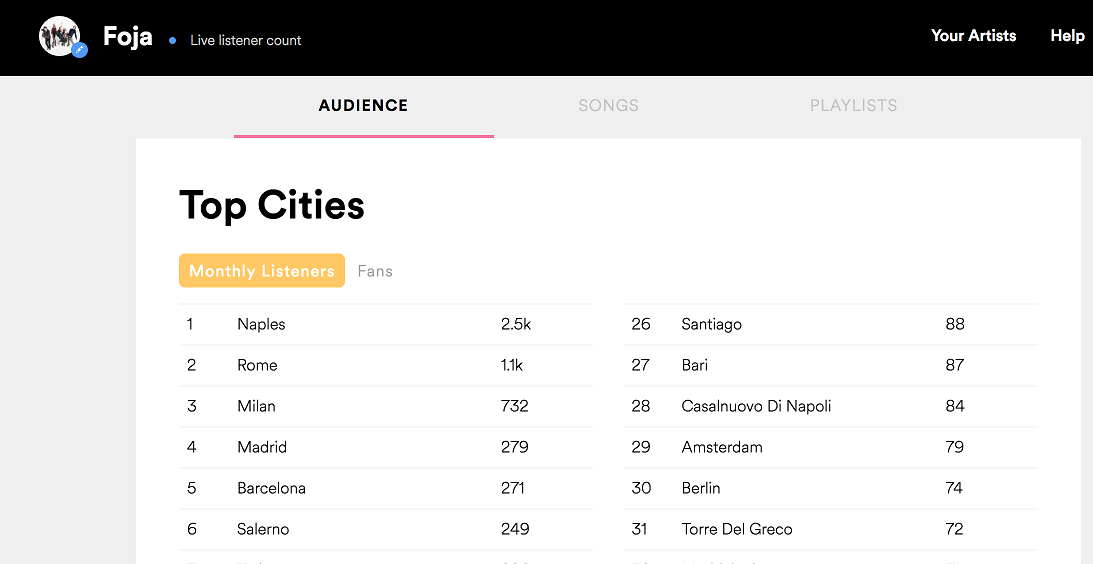This screenshot has height=564, width=1093.
Task: Open the Live listener count link
Action: pyautogui.click(x=245, y=41)
